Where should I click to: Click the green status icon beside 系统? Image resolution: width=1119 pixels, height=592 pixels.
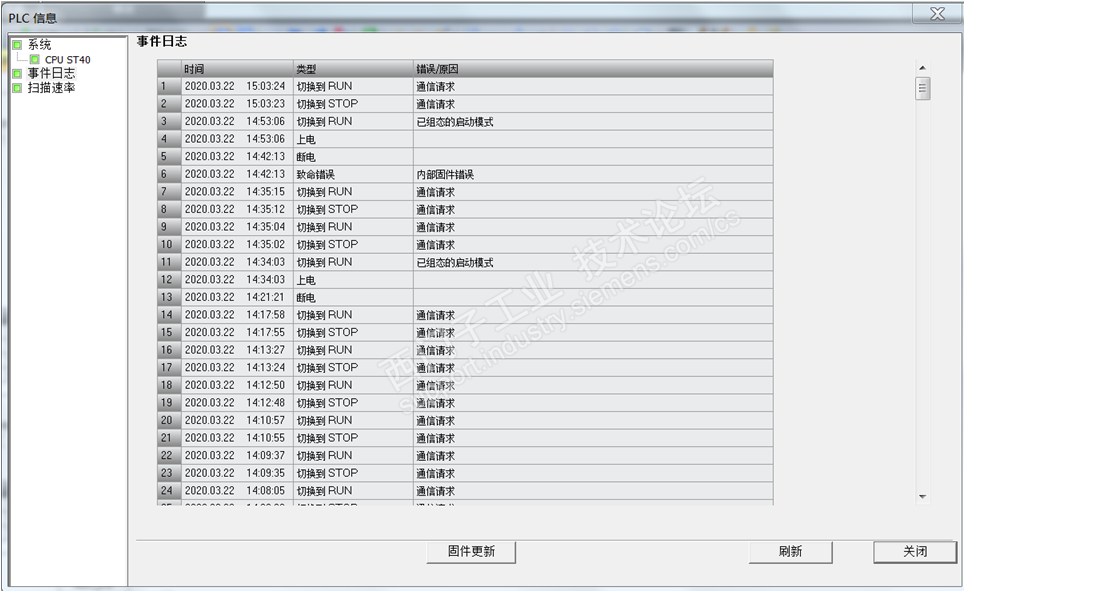[17, 45]
